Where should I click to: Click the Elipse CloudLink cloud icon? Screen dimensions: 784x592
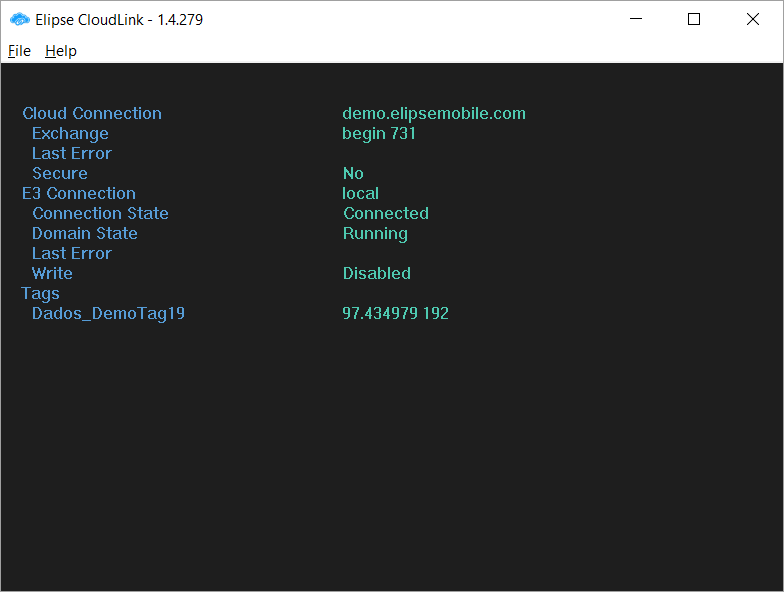(20, 19)
